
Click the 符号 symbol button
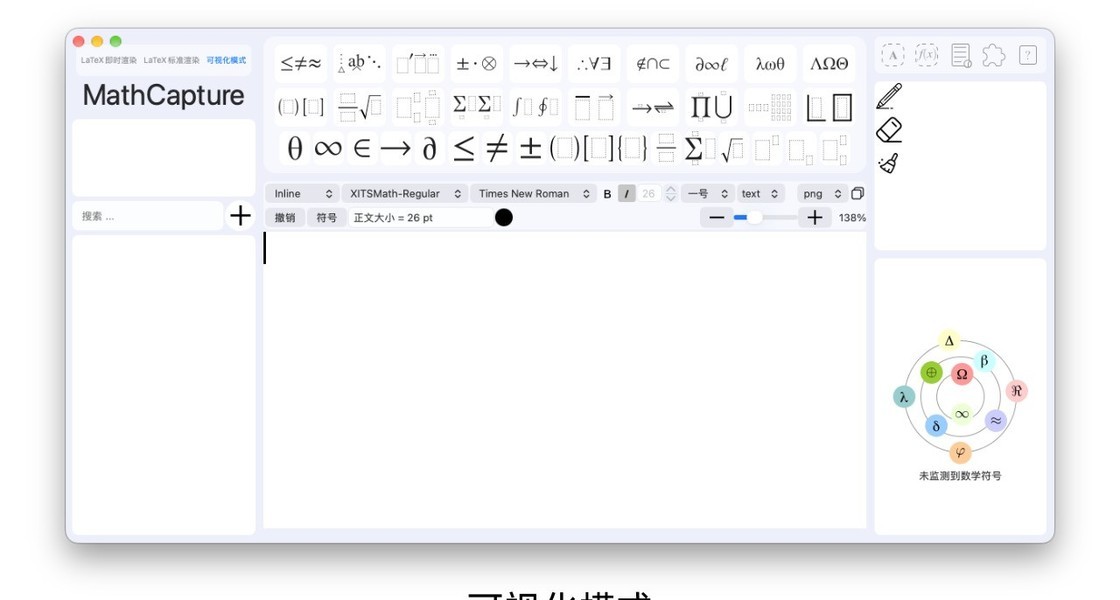[326, 217]
